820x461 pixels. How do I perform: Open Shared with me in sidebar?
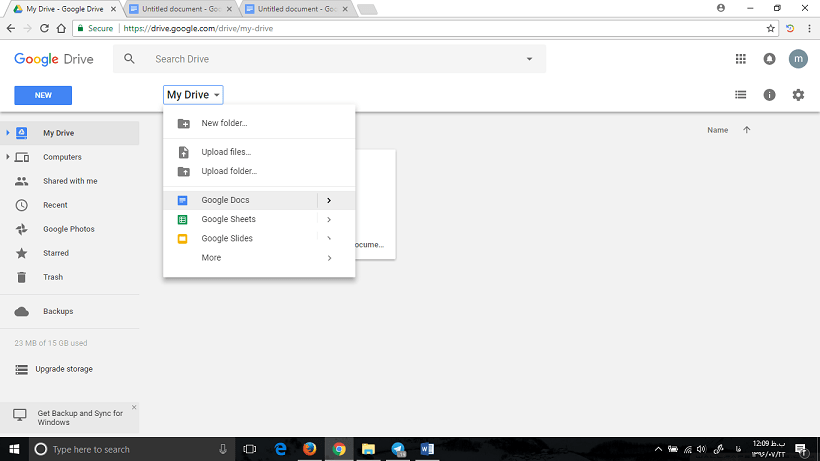pos(70,181)
